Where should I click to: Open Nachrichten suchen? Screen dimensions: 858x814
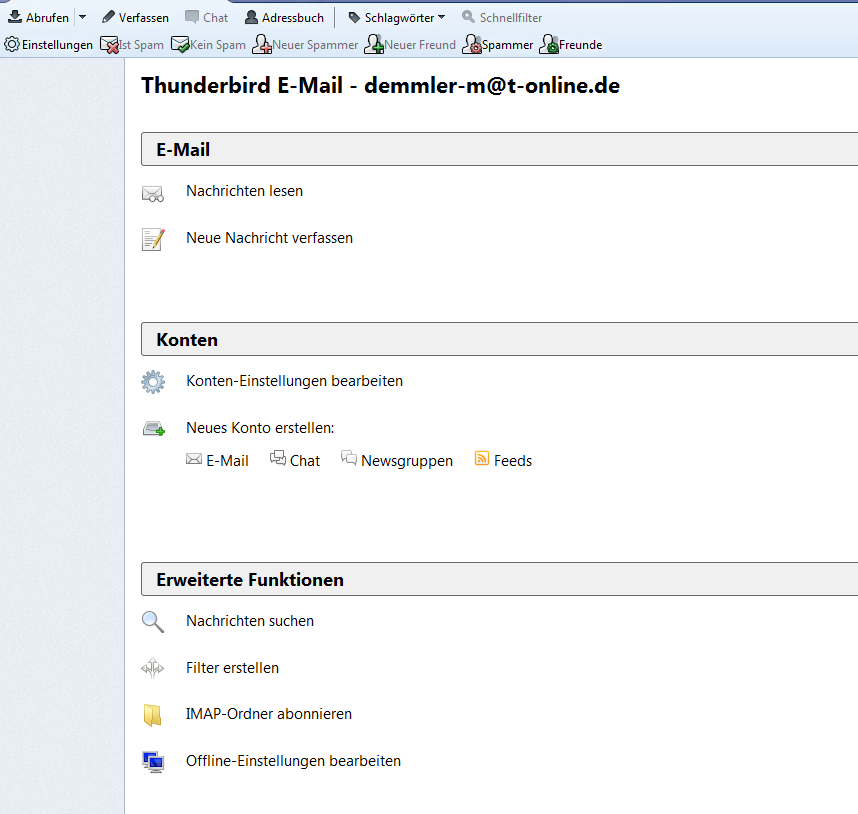(250, 621)
